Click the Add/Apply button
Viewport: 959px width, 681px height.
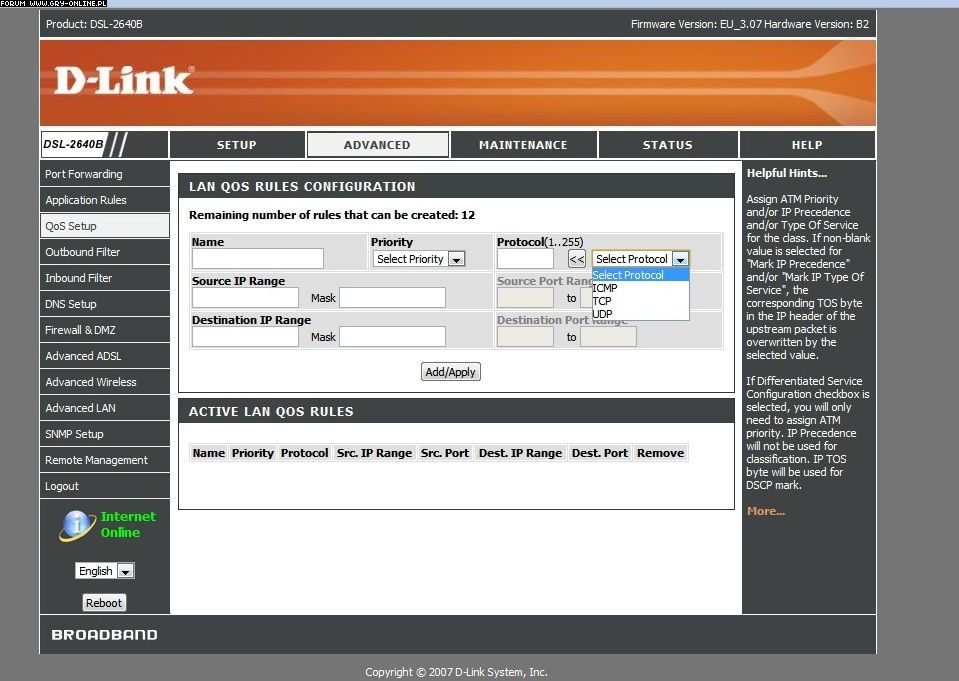click(x=451, y=371)
